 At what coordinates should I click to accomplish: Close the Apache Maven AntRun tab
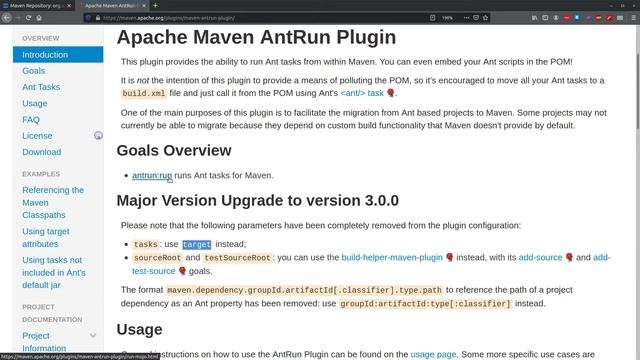point(144,6)
